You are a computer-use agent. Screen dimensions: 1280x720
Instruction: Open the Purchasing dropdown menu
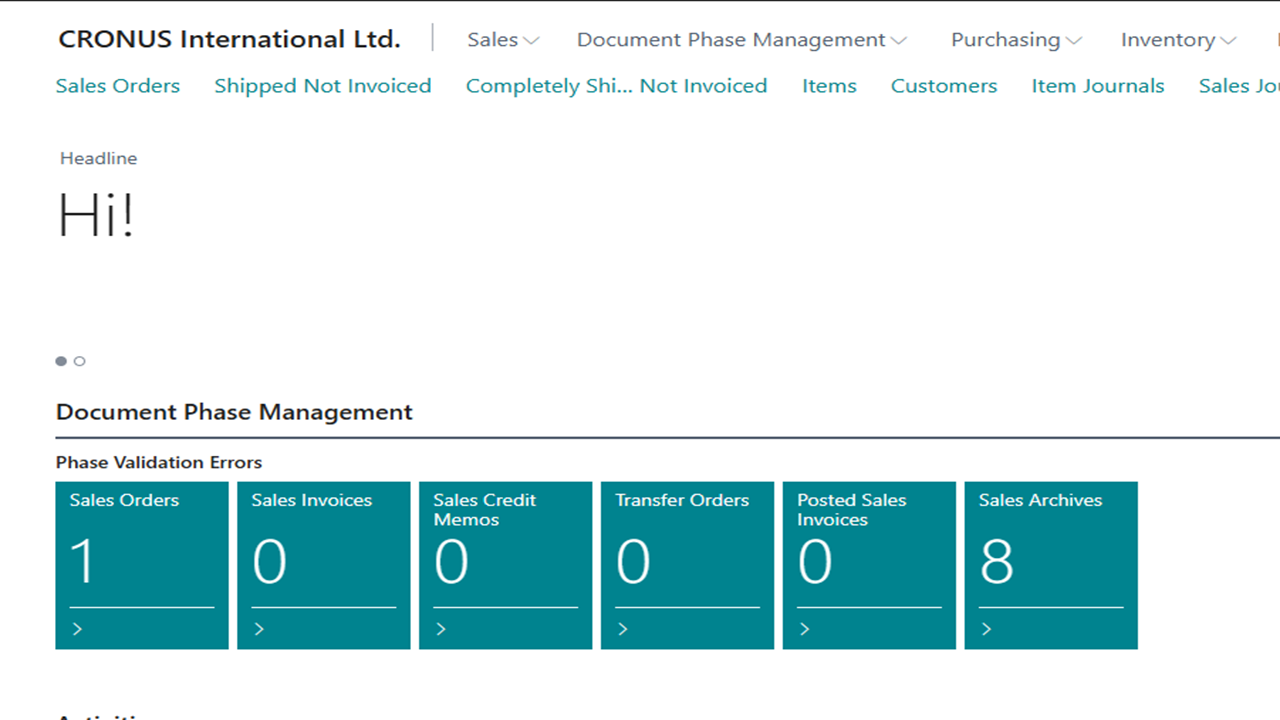point(1015,40)
